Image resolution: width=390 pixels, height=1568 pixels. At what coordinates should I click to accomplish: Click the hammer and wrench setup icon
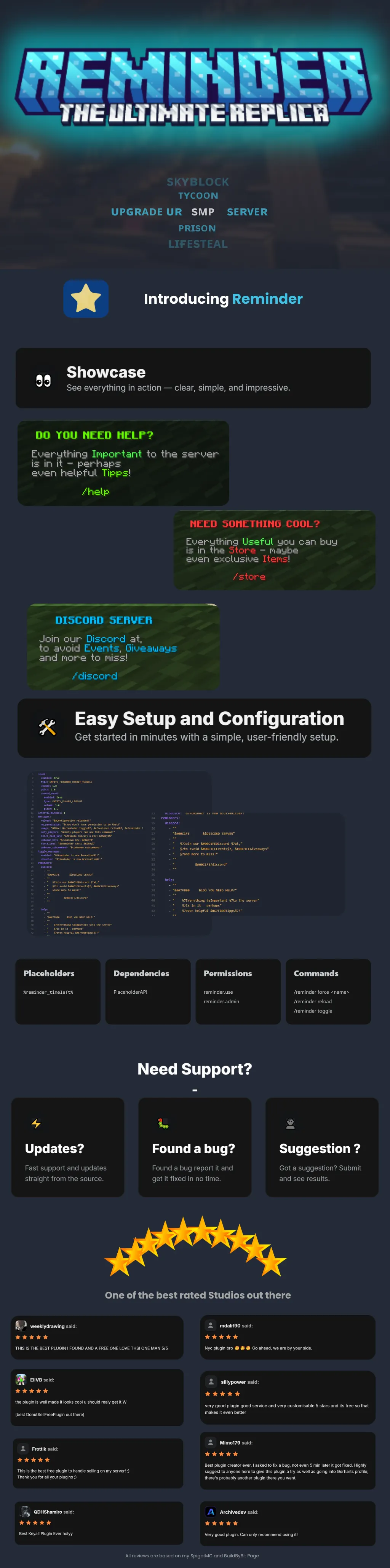click(47, 727)
